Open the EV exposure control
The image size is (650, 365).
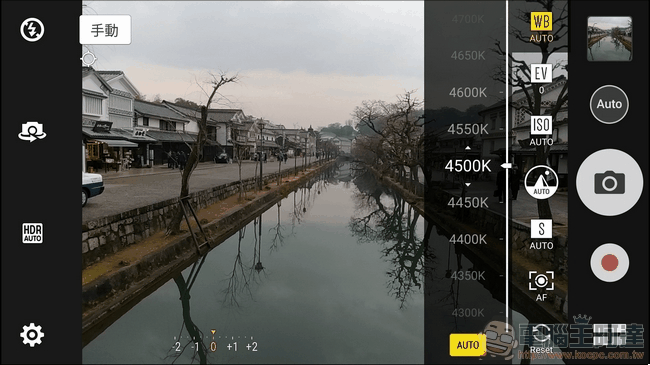pos(541,78)
